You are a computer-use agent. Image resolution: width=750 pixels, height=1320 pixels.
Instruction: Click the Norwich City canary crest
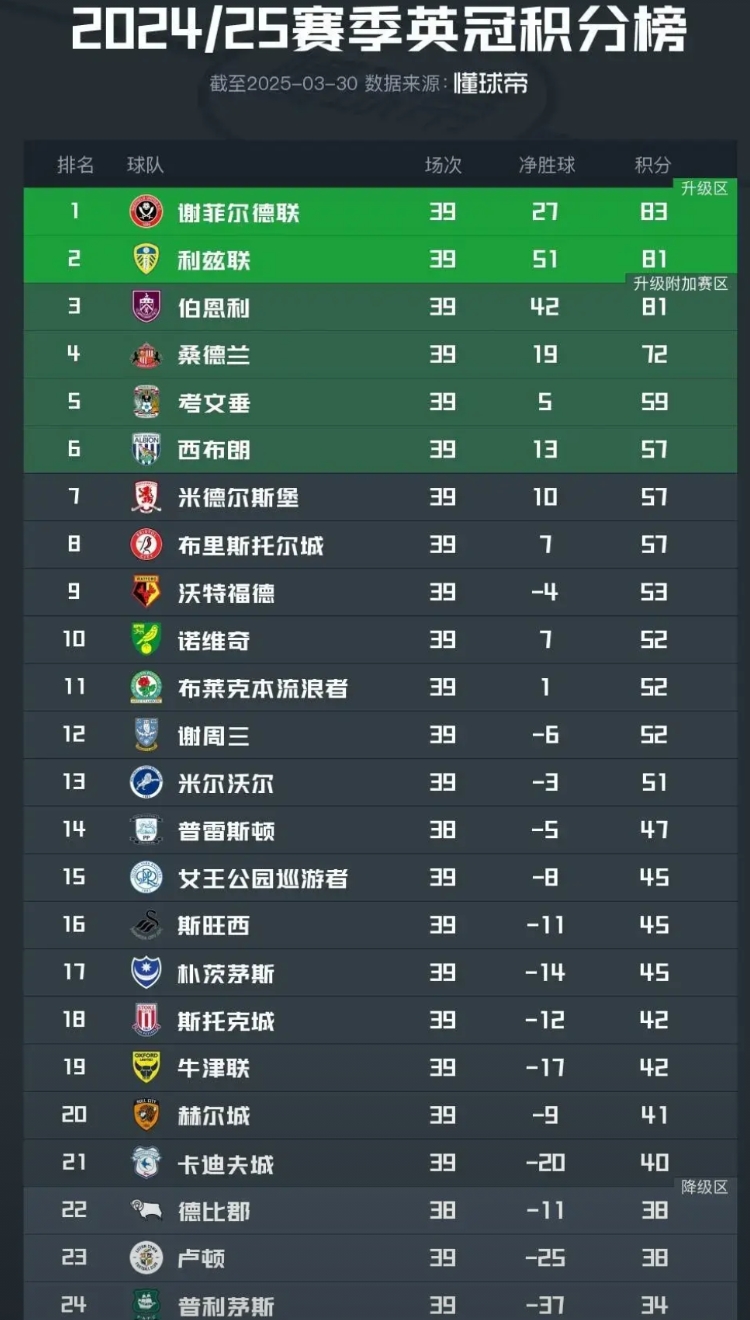[x=146, y=640]
